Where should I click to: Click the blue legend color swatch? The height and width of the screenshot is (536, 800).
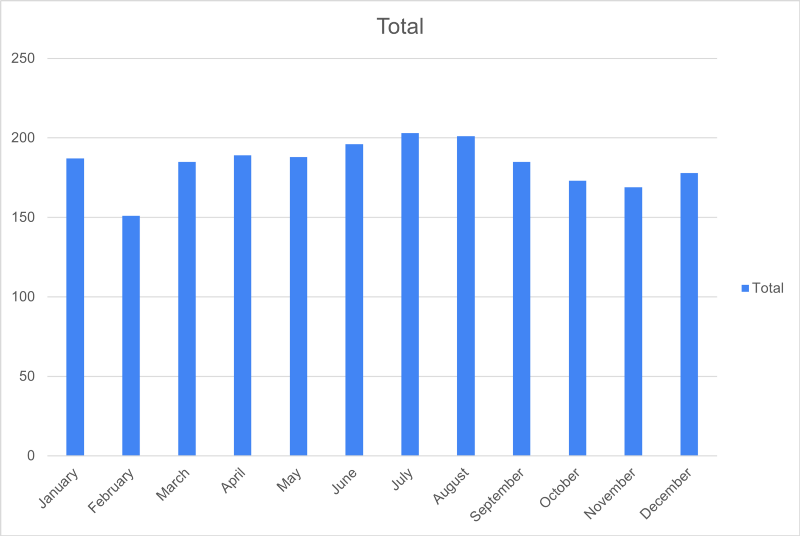[745, 288]
